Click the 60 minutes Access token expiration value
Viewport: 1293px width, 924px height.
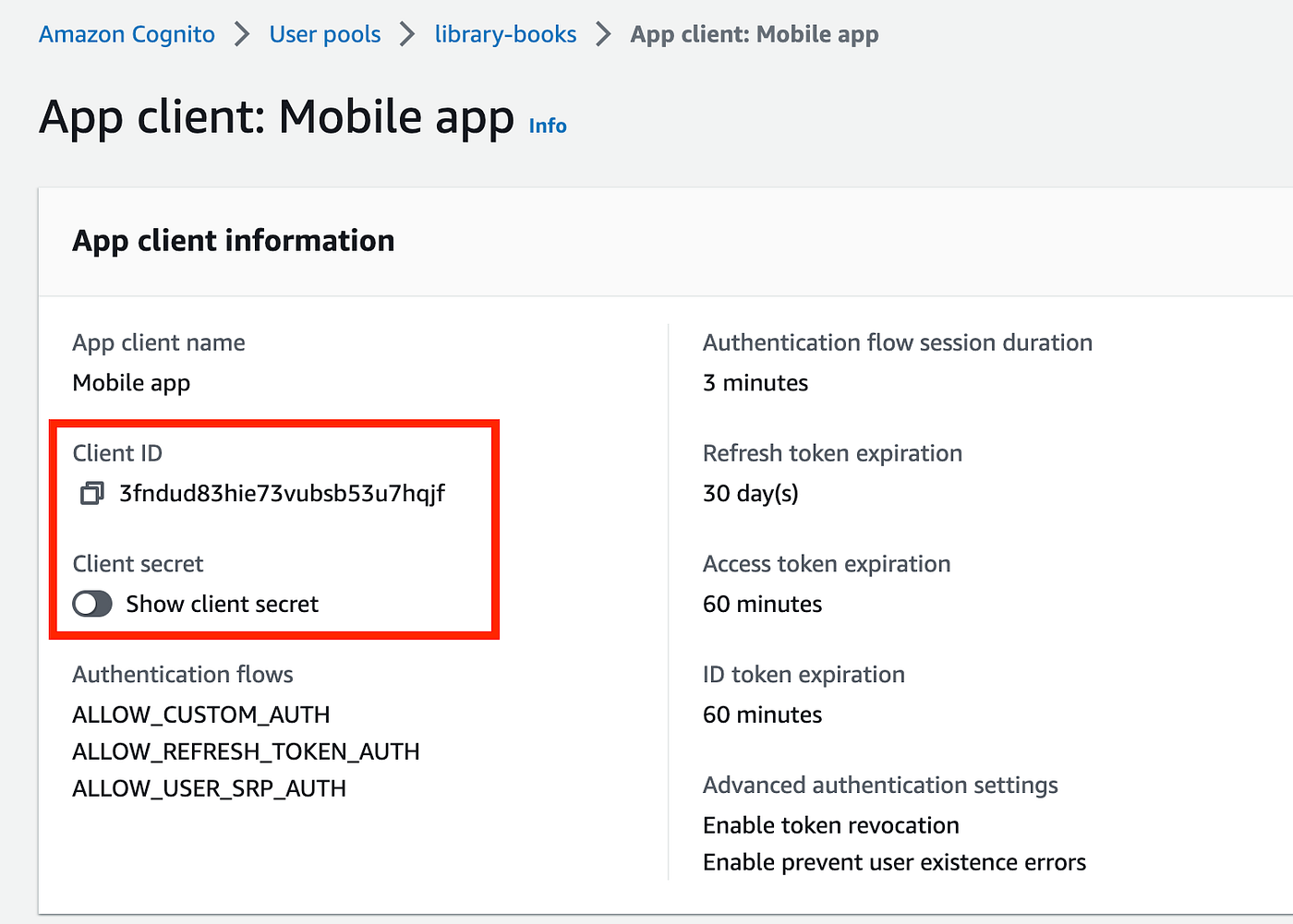763,604
